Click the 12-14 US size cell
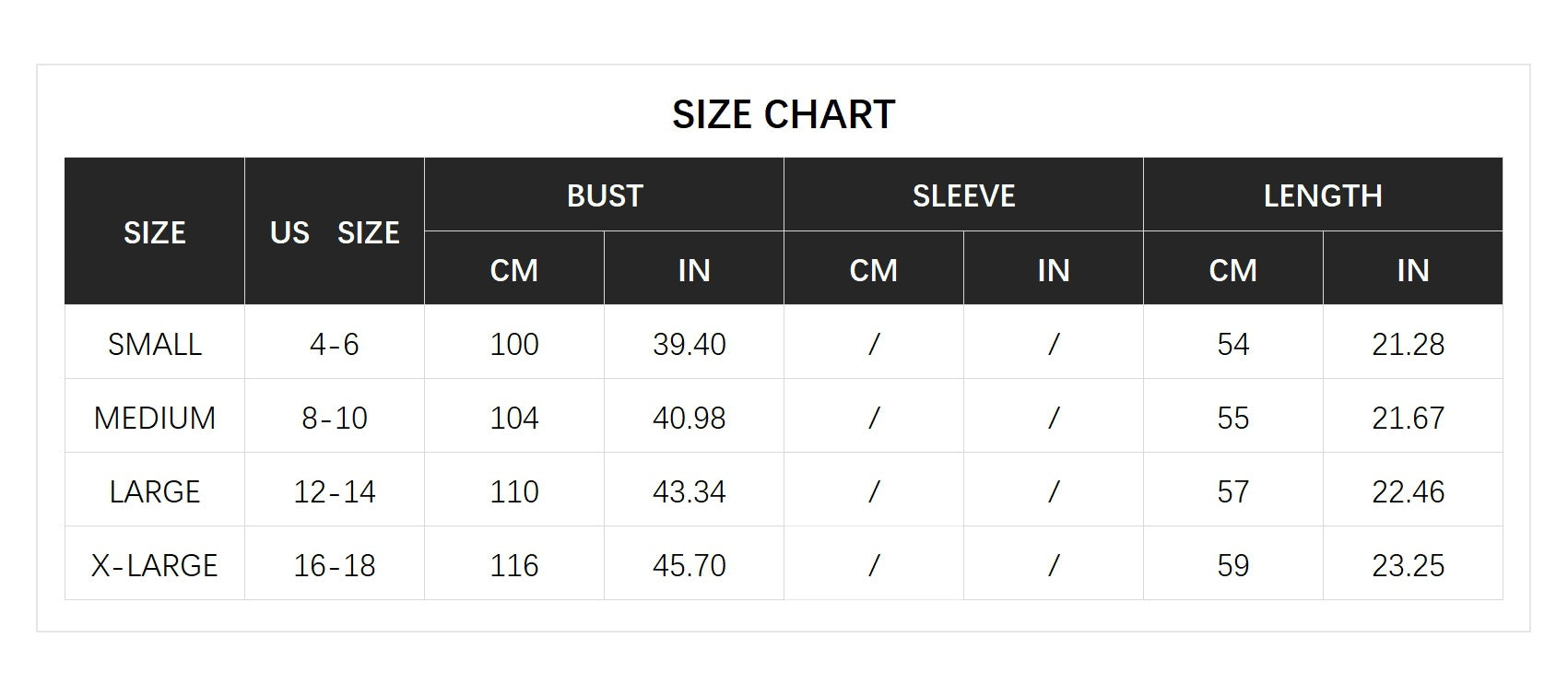This screenshot has width=1568, height=697. pos(335,491)
